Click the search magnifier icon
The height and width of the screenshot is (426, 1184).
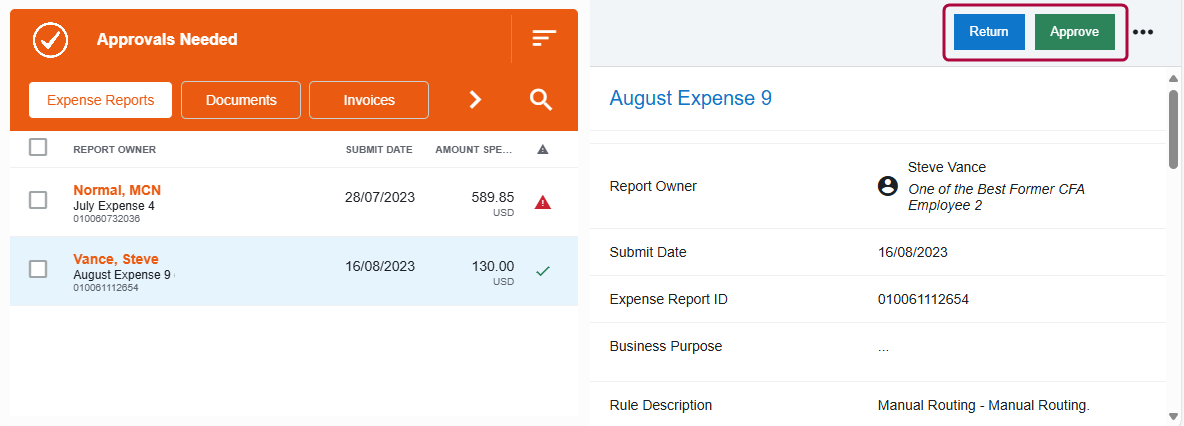point(541,99)
